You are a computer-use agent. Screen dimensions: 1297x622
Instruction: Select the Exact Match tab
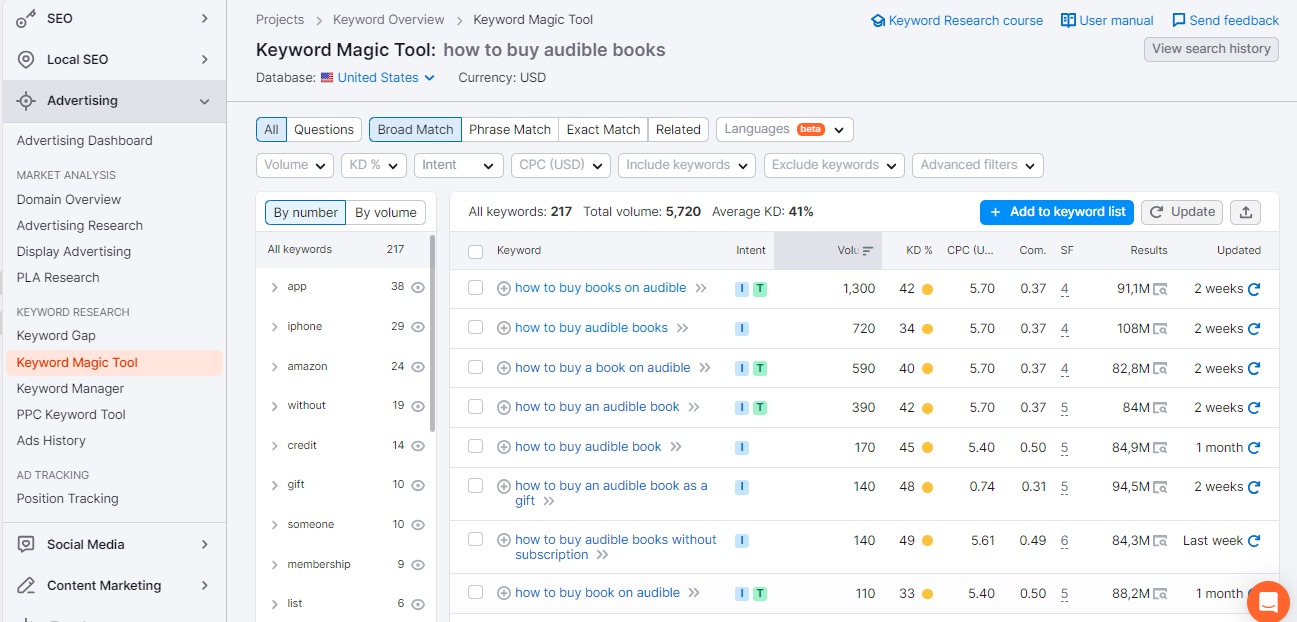(603, 130)
